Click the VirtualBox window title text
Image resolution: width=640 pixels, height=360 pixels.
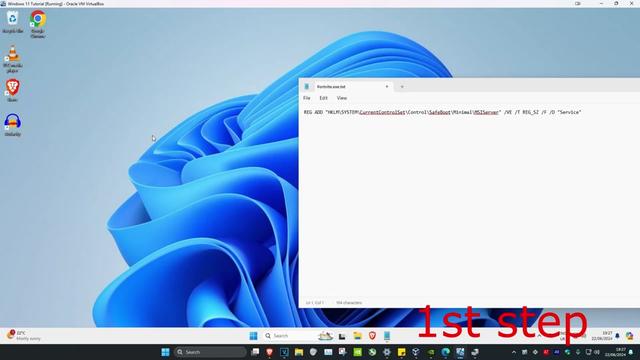(56, 3)
